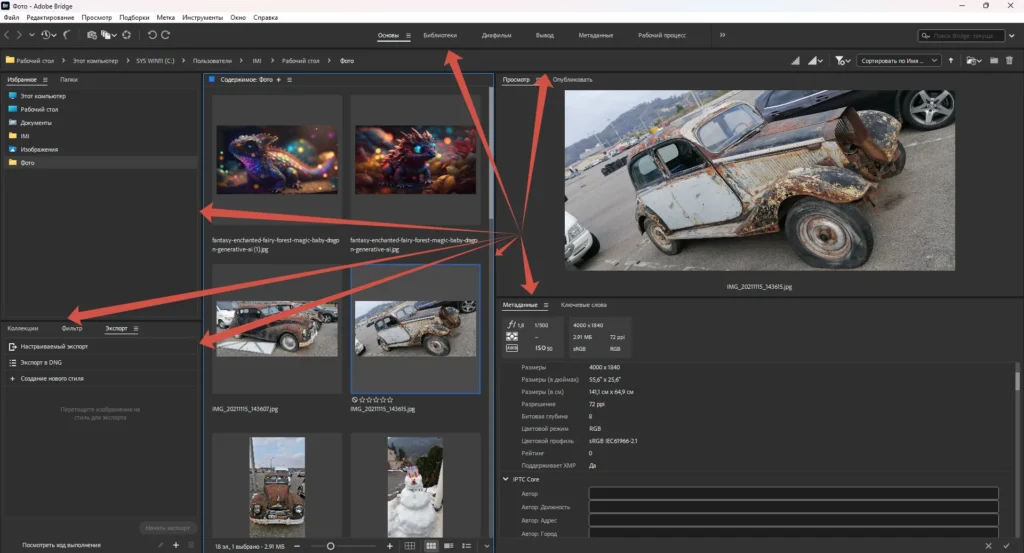The width and height of the screenshot is (1024, 553).
Task: Click the boomerang return to Photoshop icon
Action: (67, 35)
